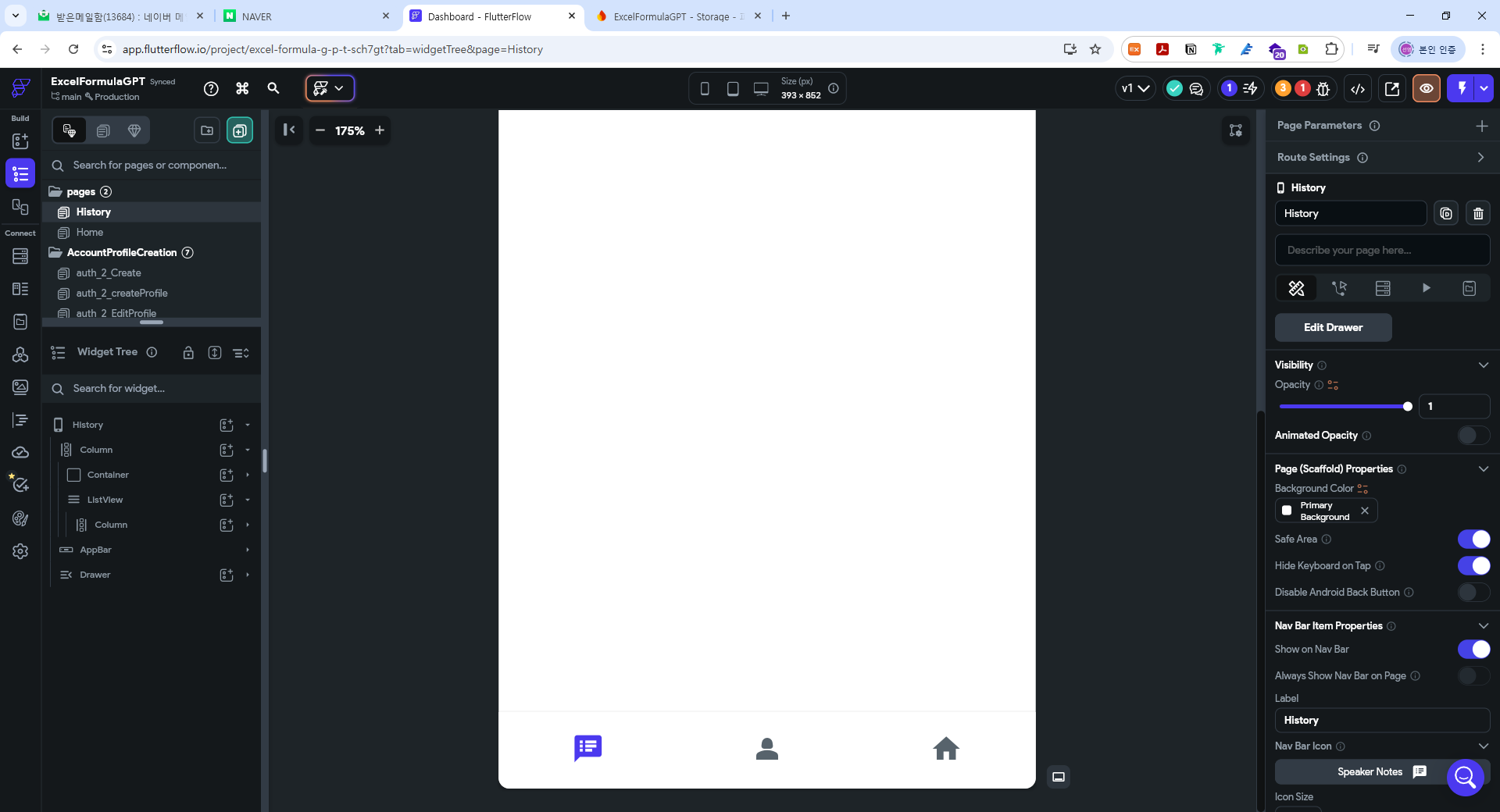Select tablet device preview icon
The width and height of the screenshot is (1500, 812).
733,88
